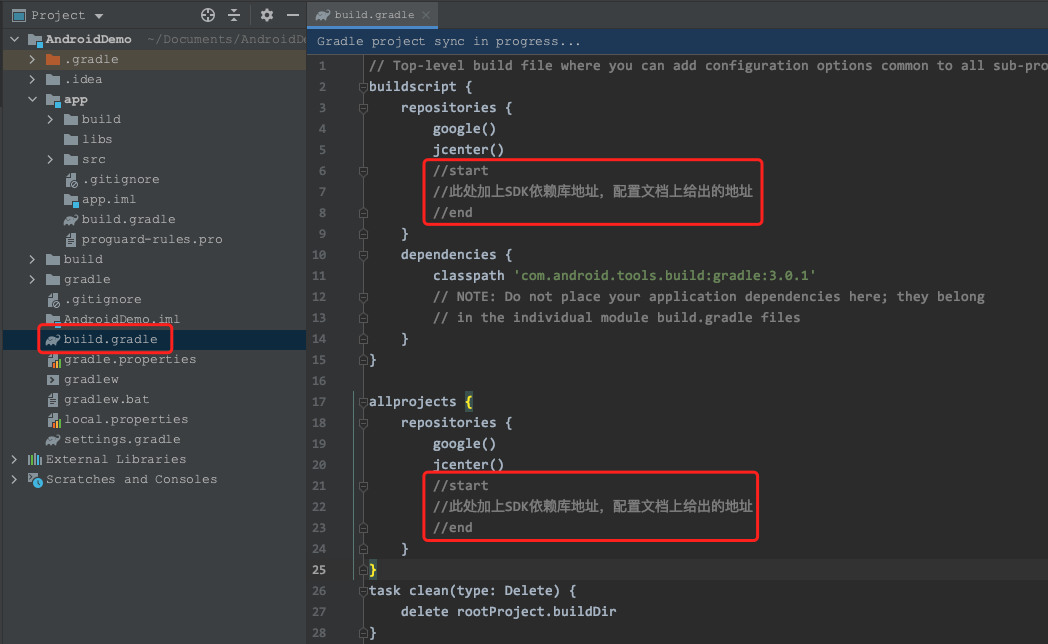Click the .gradle folder icon
The image size is (1048, 644).
(x=53, y=59)
